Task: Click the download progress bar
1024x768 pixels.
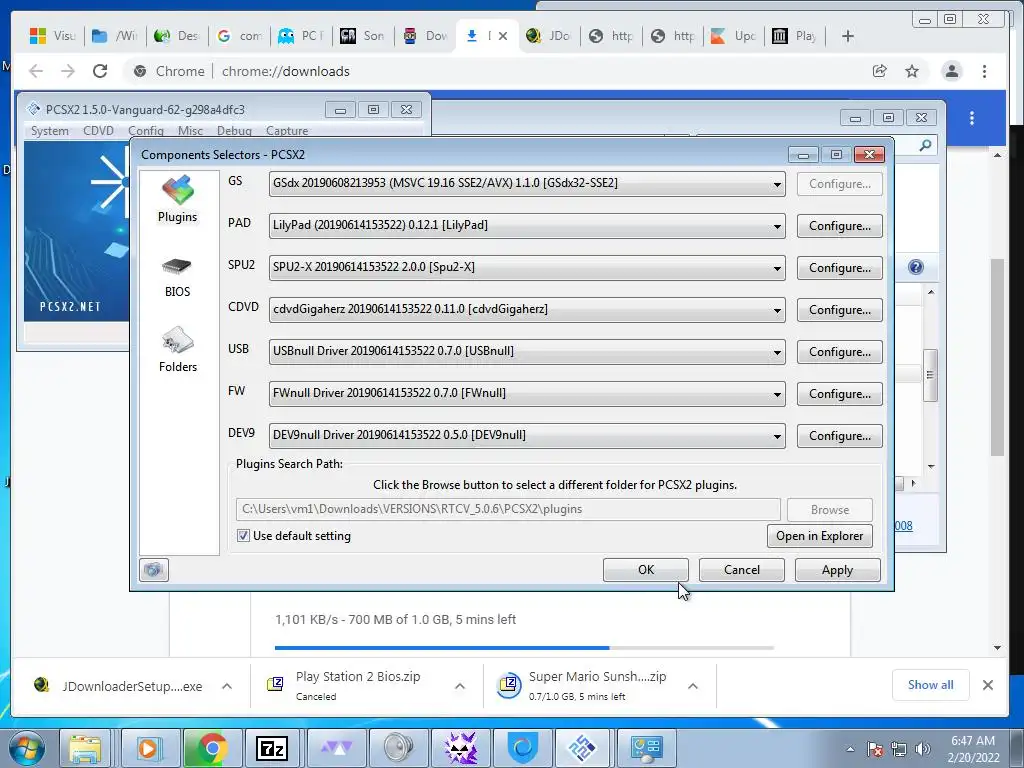Action: point(524,648)
